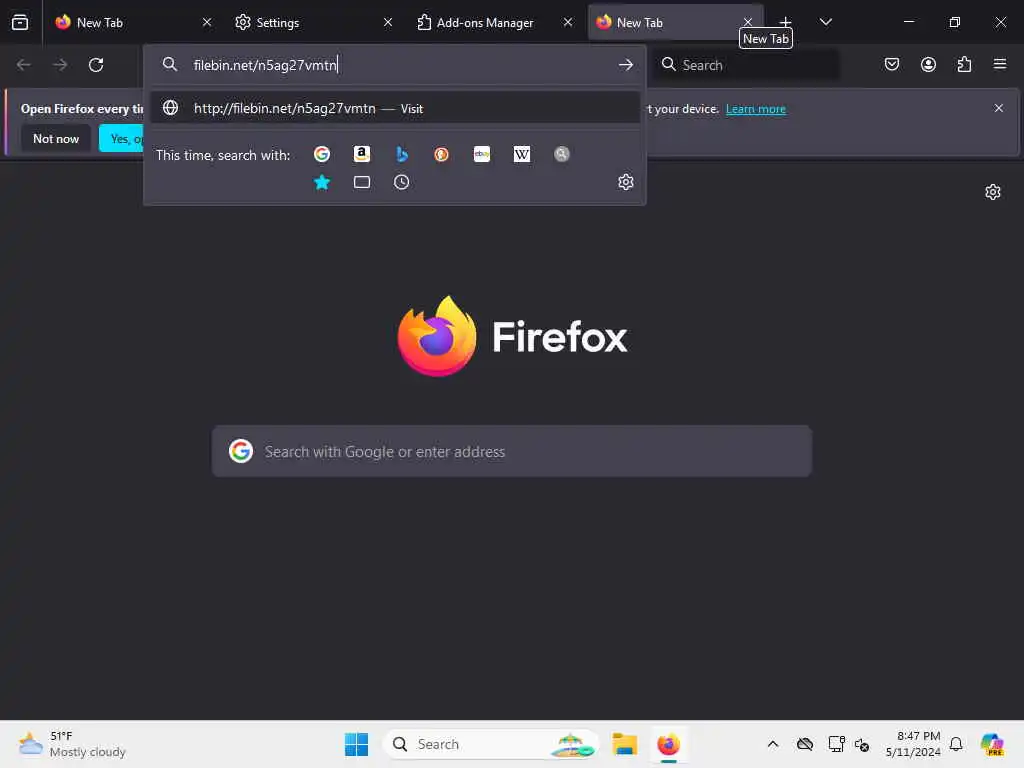Click the Yes button on notification bar
1024x768 pixels.
tap(121, 138)
